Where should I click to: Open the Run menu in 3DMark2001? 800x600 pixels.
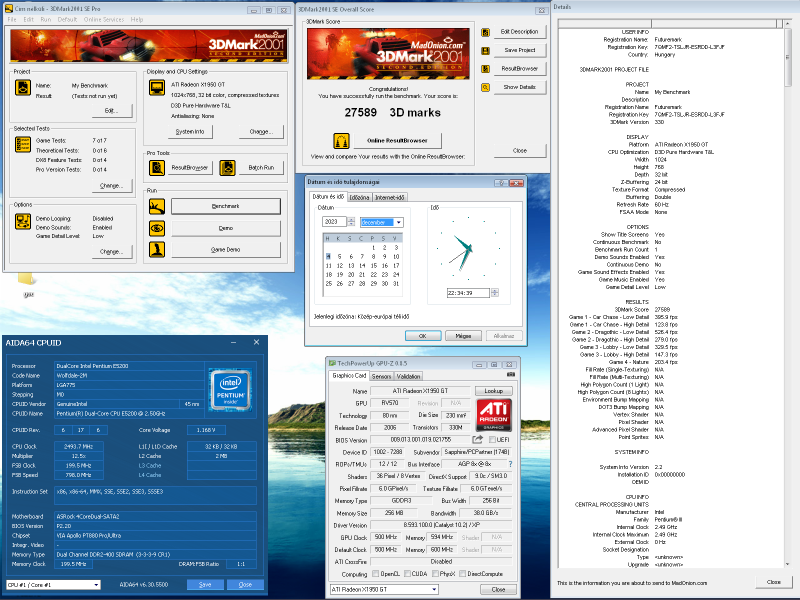pyautogui.click(x=46, y=19)
